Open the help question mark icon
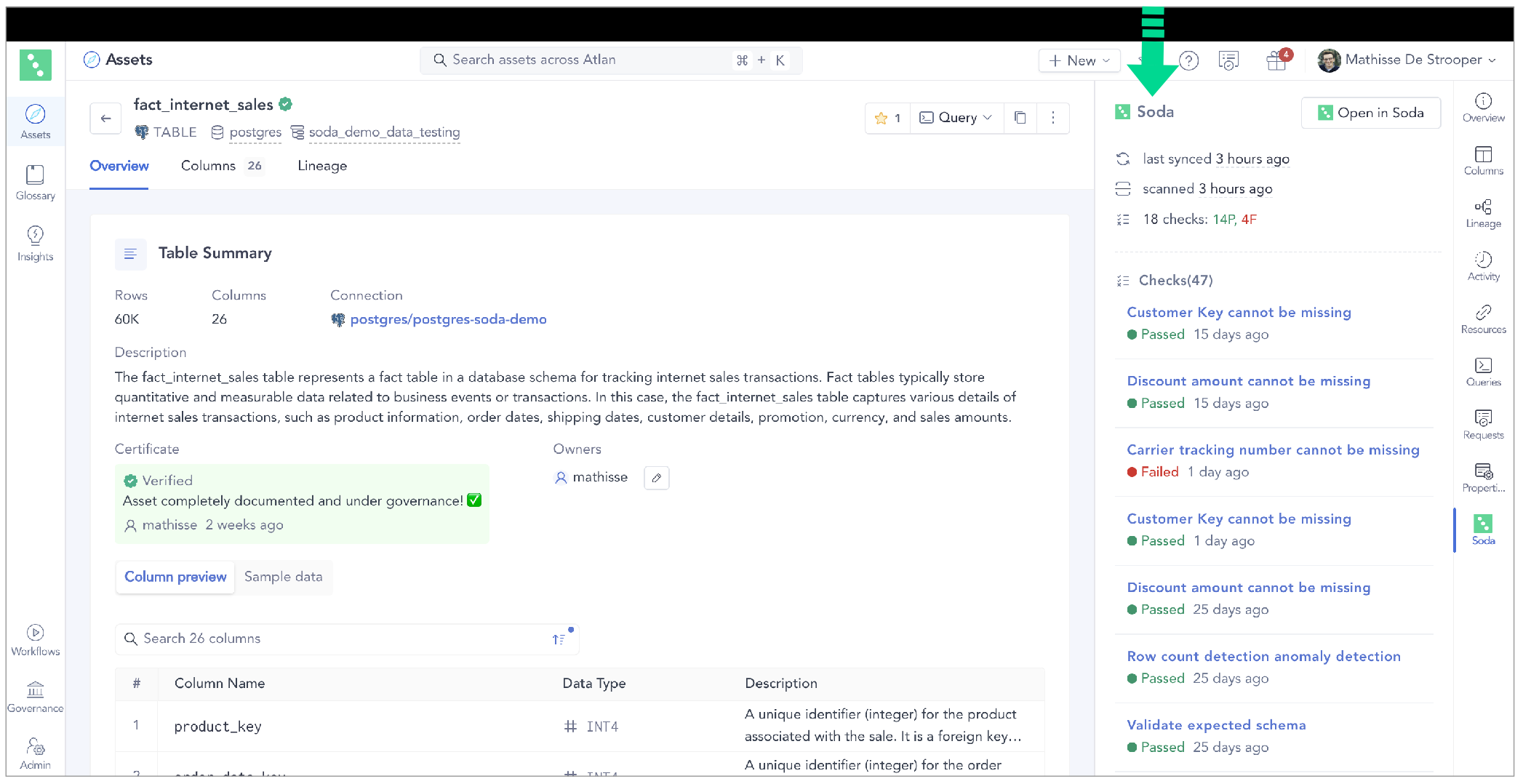 pos(1188,60)
